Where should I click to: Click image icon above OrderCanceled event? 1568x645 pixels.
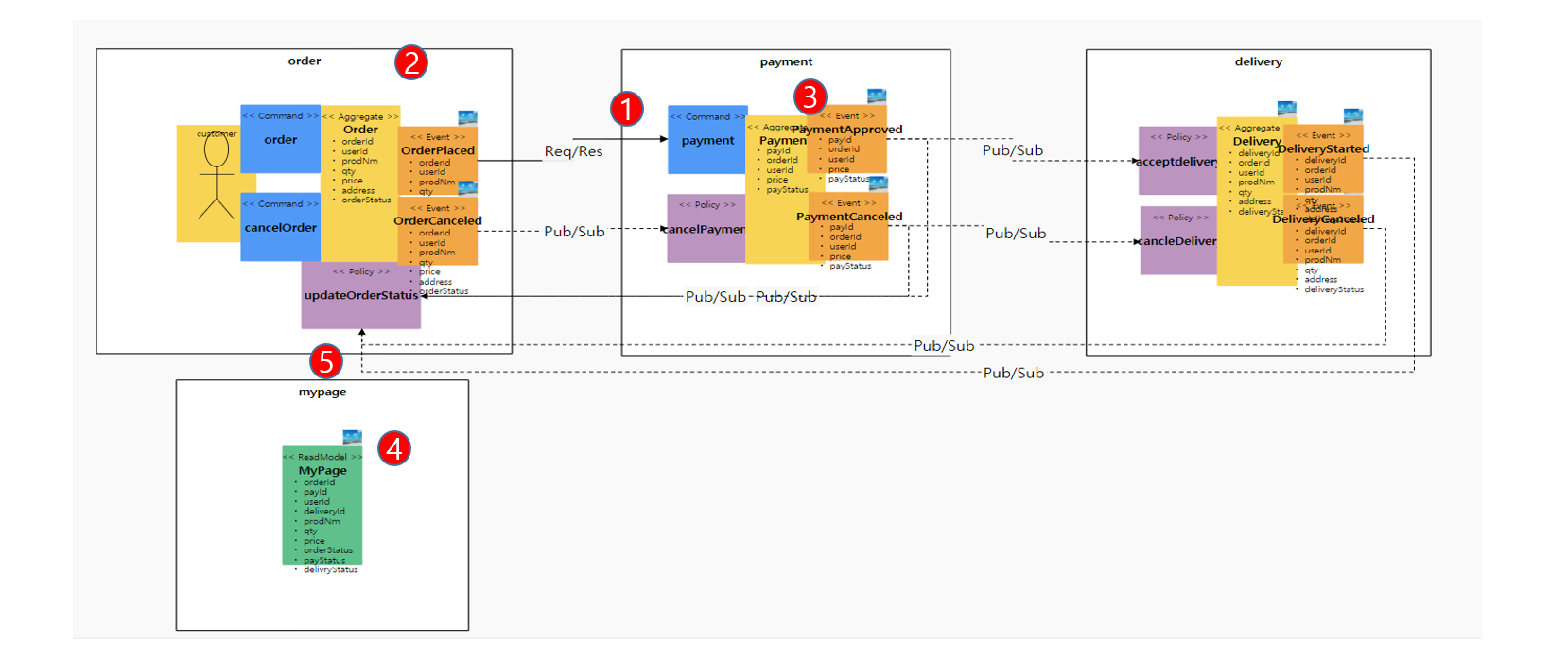[467, 188]
